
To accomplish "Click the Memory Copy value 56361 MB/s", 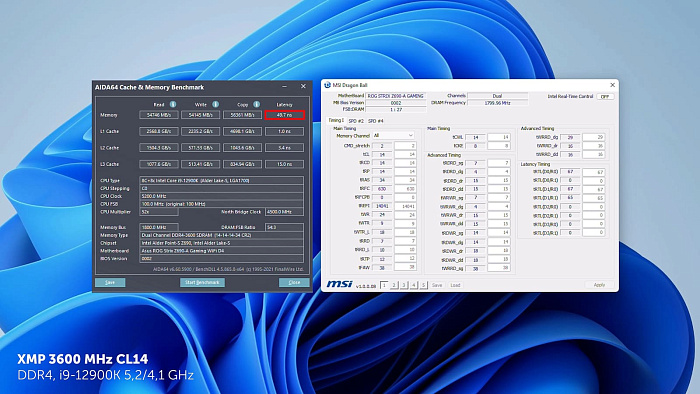I will pyautogui.click(x=242, y=115).
